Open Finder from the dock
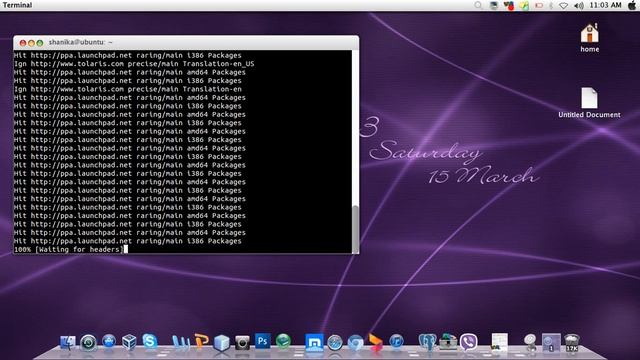This screenshot has height=360, width=640. pyautogui.click(x=68, y=342)
